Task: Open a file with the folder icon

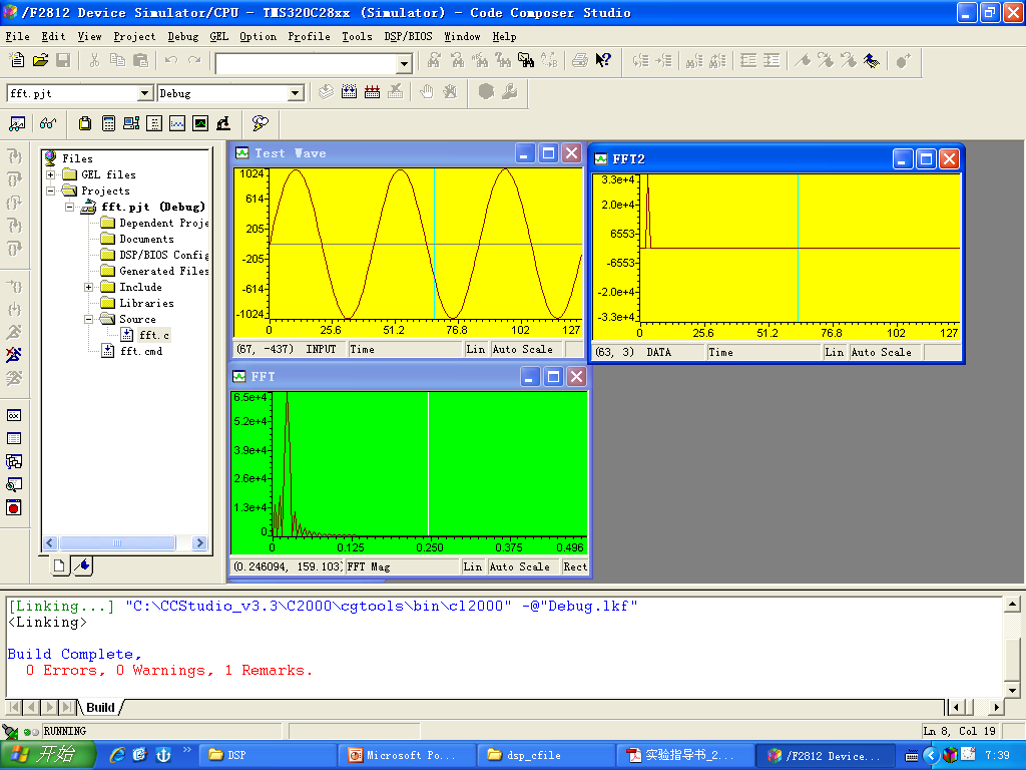Action: click(x=41, y=61)
